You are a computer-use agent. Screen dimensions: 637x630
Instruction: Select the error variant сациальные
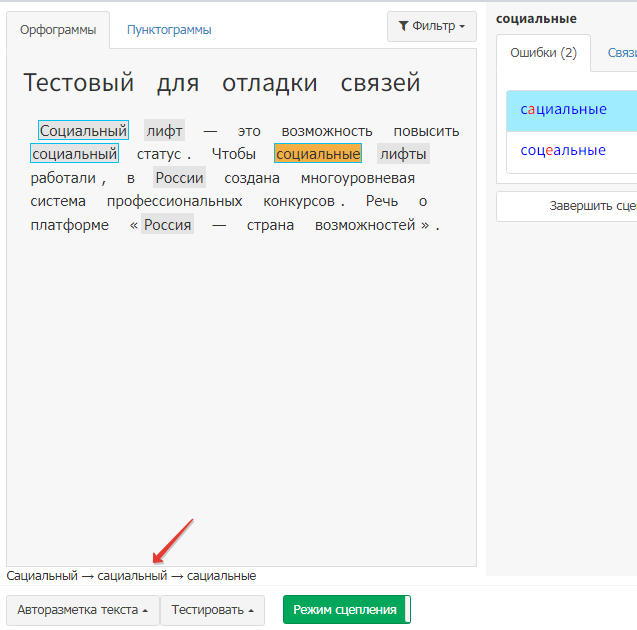[x=564, y=109]
